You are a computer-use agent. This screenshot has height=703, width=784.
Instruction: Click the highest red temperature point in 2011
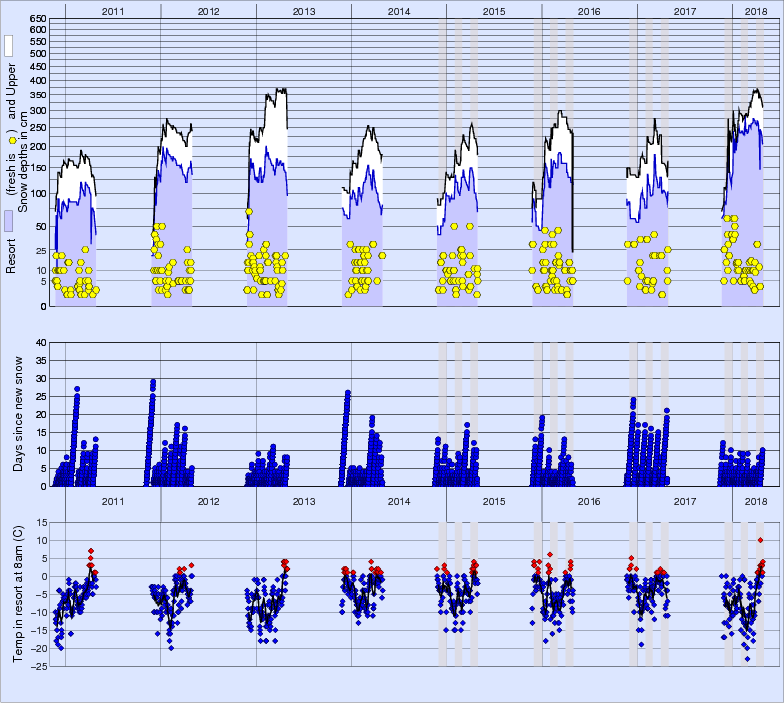91,551
